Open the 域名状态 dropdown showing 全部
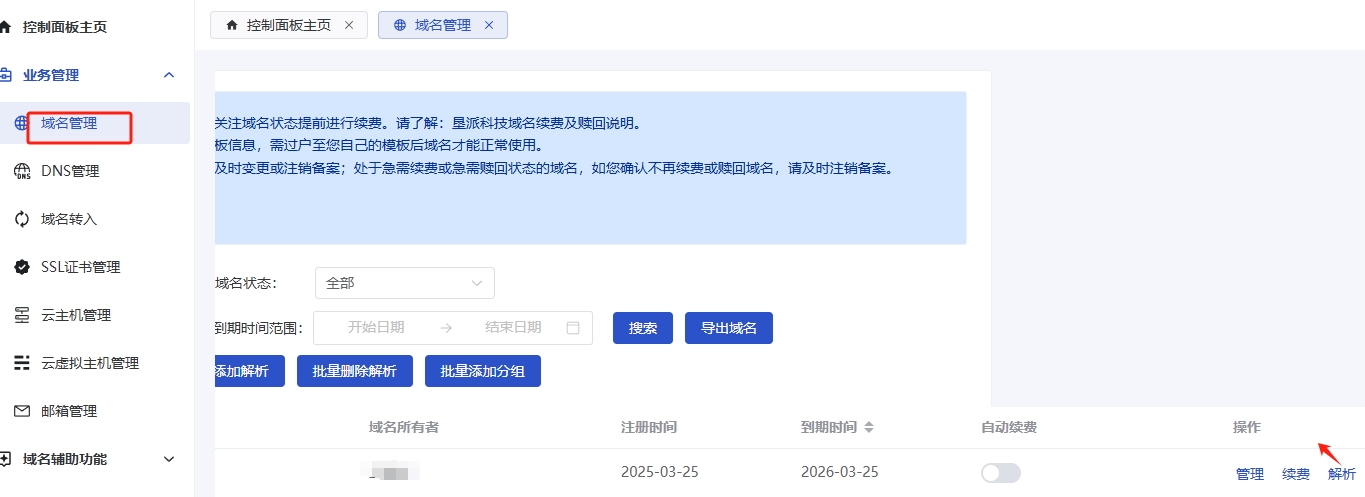The image size is (1365, 497). coord(404,283)
